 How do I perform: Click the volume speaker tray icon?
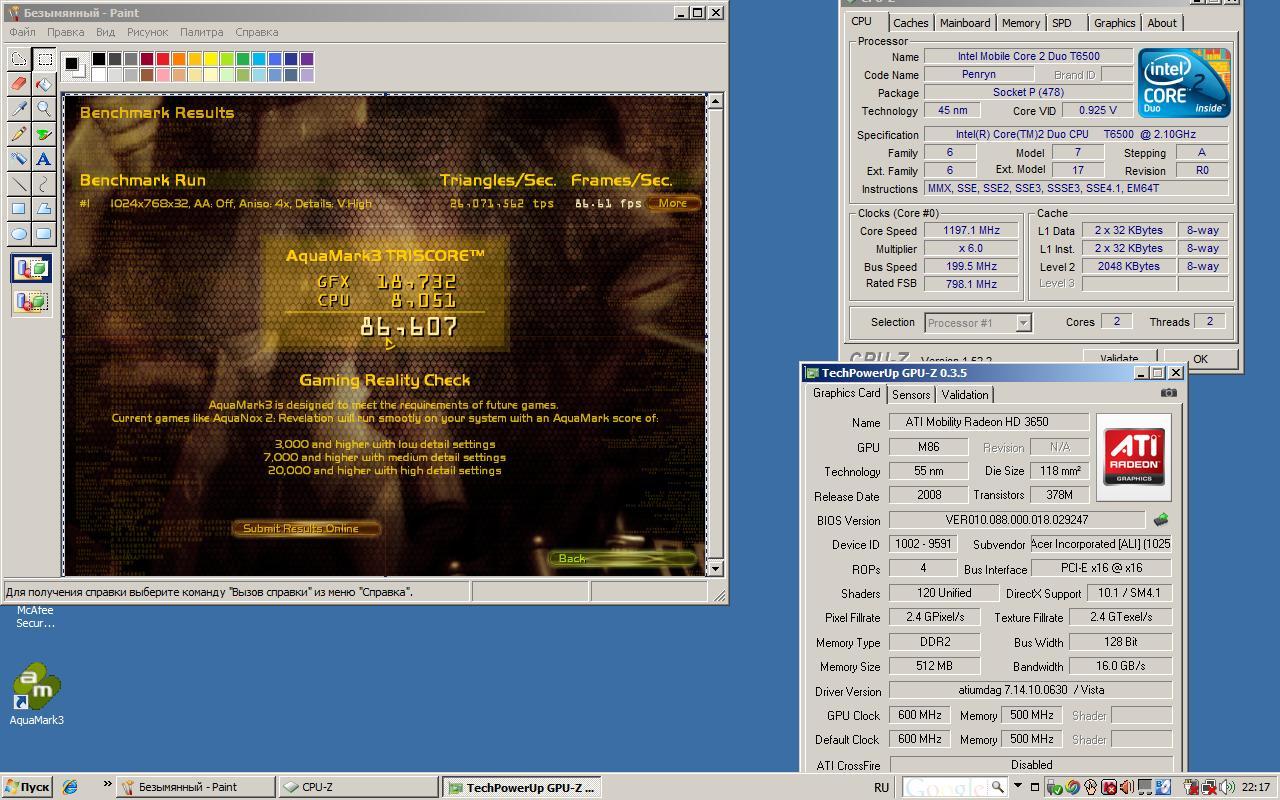point(1226,787)
